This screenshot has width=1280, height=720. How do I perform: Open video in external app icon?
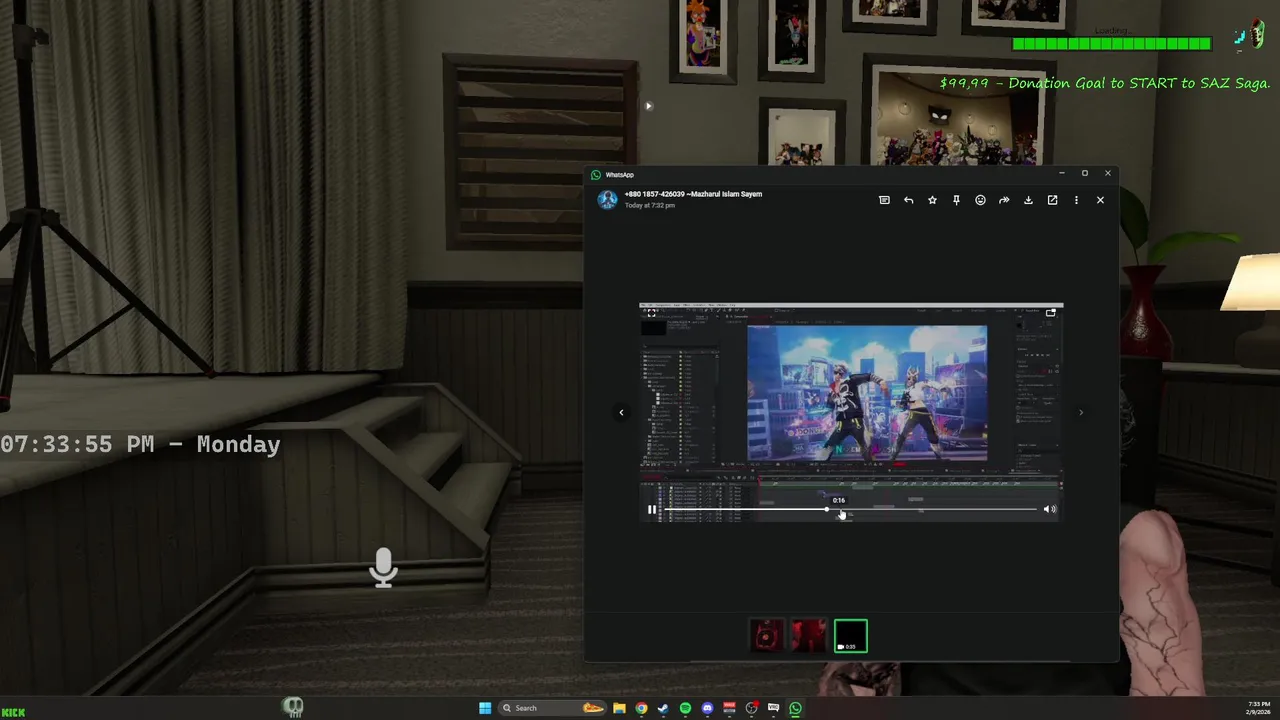click(1052, 200)
